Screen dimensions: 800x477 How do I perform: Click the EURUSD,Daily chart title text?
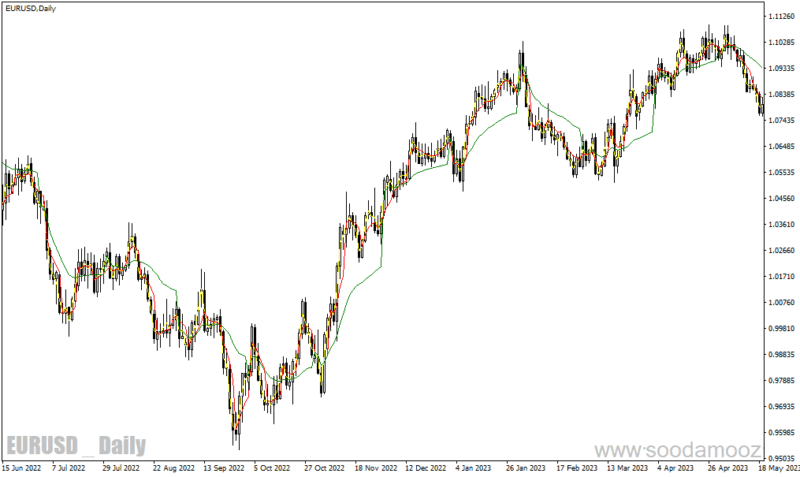31,9
